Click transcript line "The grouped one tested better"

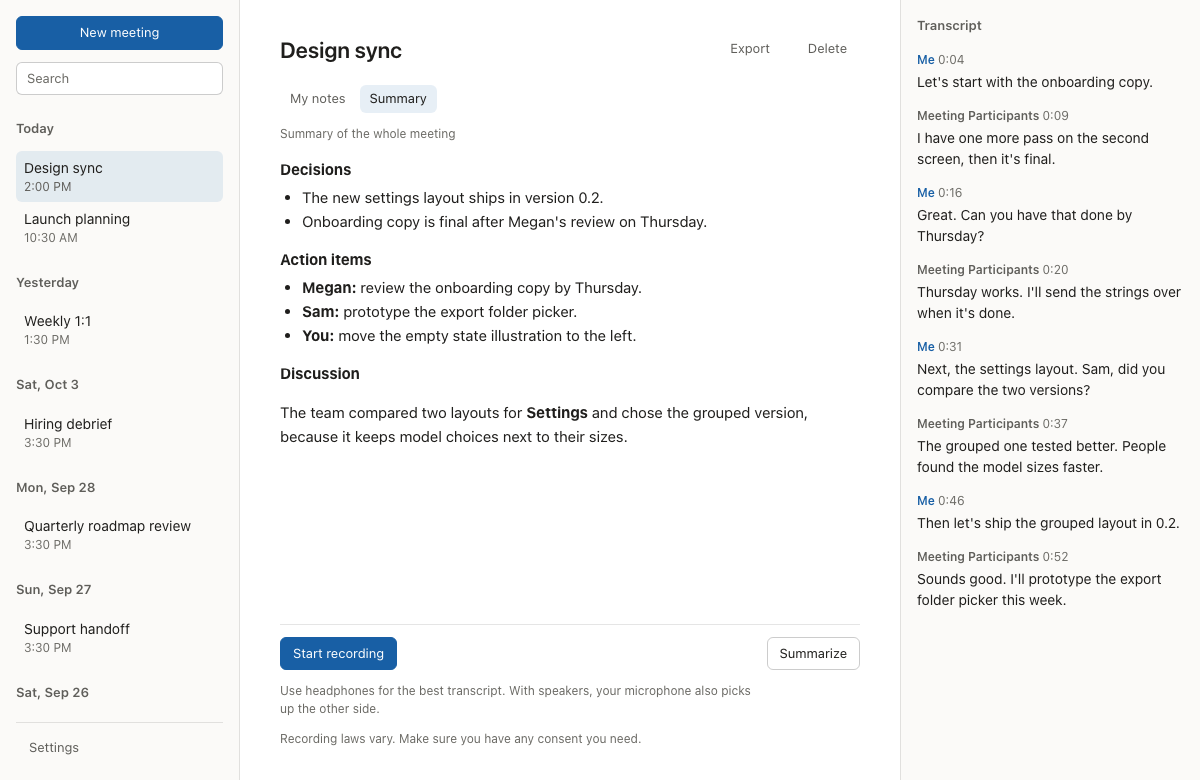click(x=1042, y=457)
